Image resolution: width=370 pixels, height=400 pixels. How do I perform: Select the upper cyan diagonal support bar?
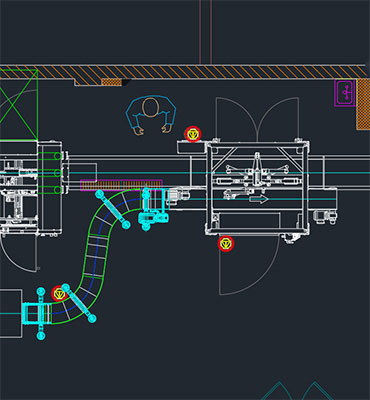coord(113,209)
